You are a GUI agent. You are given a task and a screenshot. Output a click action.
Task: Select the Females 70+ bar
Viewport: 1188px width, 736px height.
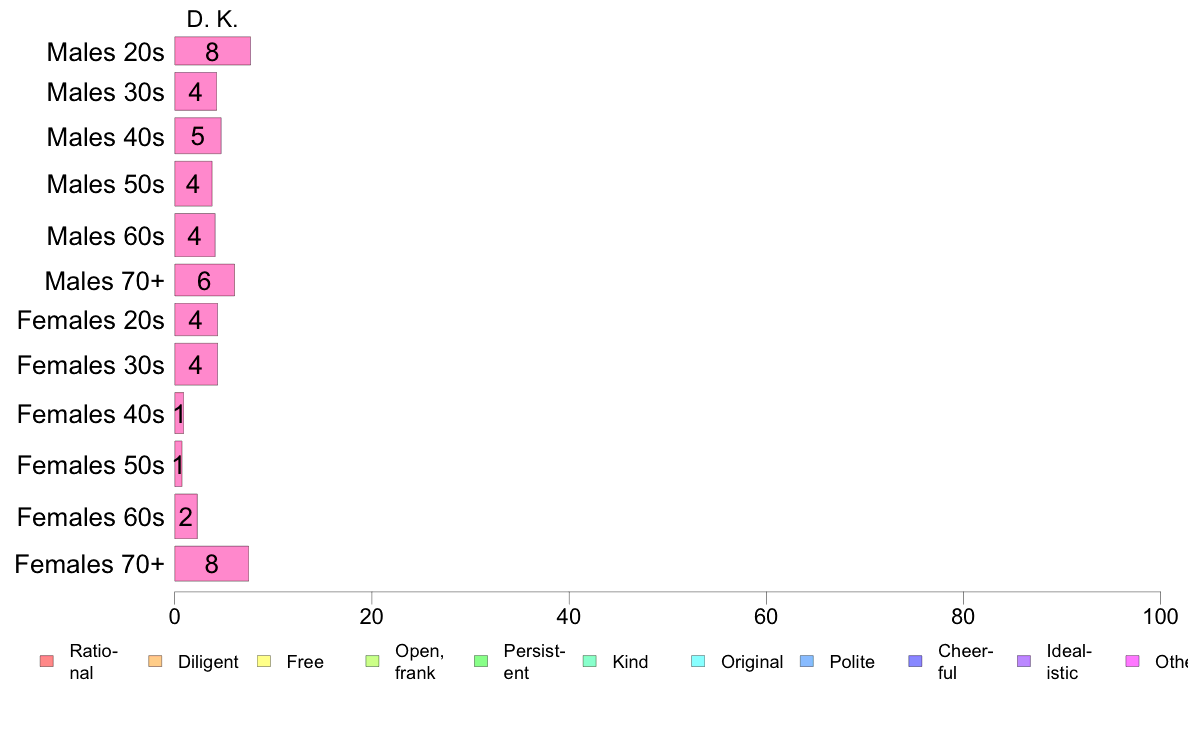(x=211, y=564)
